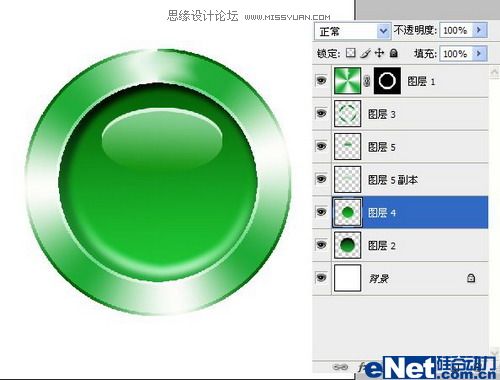Click the link icon between 图层 1 thumbnail and mask

[x=367, y=81]
